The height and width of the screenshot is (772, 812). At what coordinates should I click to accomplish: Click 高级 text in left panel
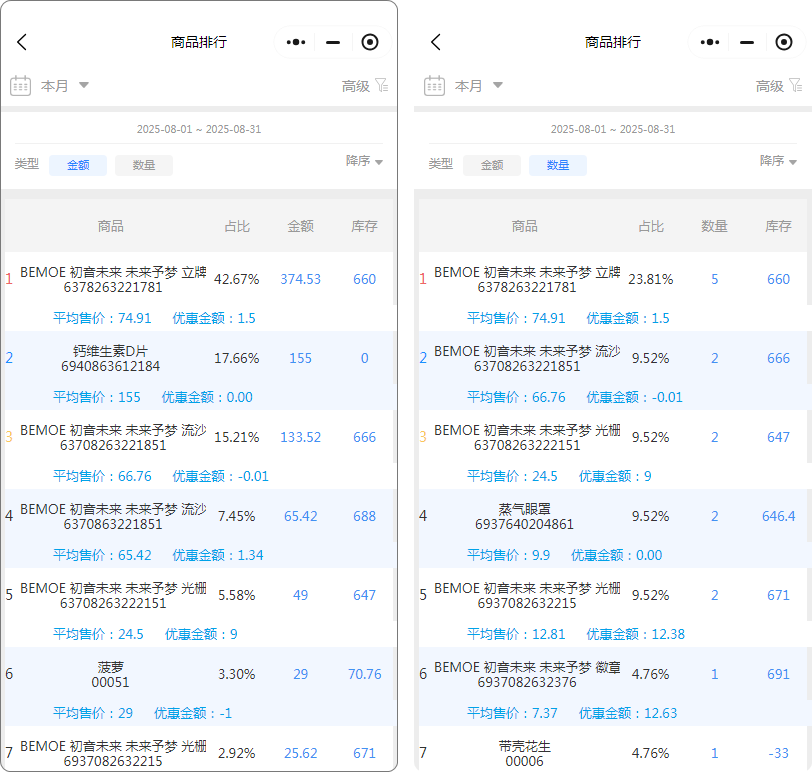356,86
